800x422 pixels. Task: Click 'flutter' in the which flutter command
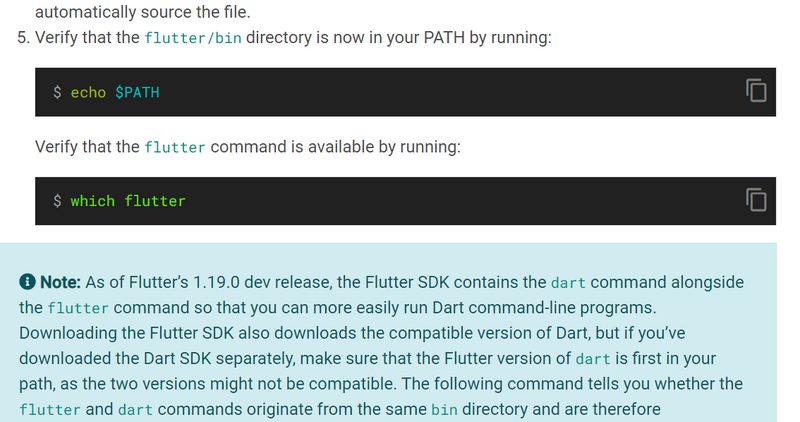click(155, 201)
